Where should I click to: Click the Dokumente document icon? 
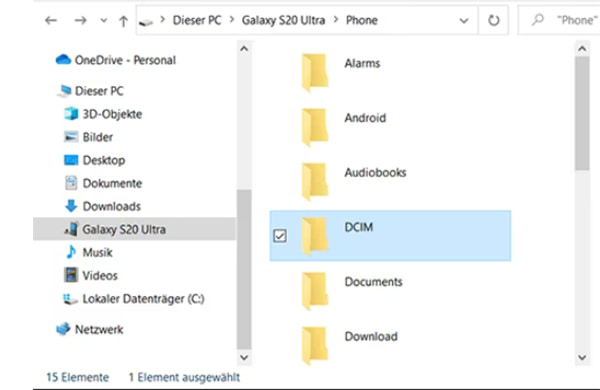(71, 183)
